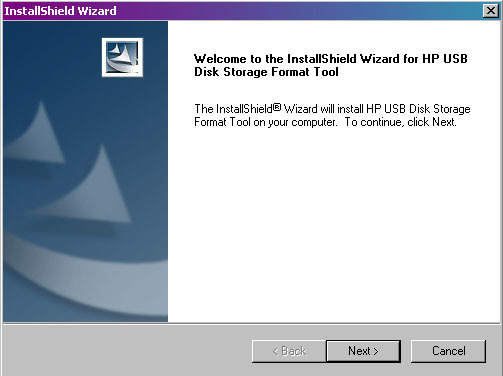Click the bold Welcome heading first line
Screen dimensions: 503x376
tap(331, 59)
